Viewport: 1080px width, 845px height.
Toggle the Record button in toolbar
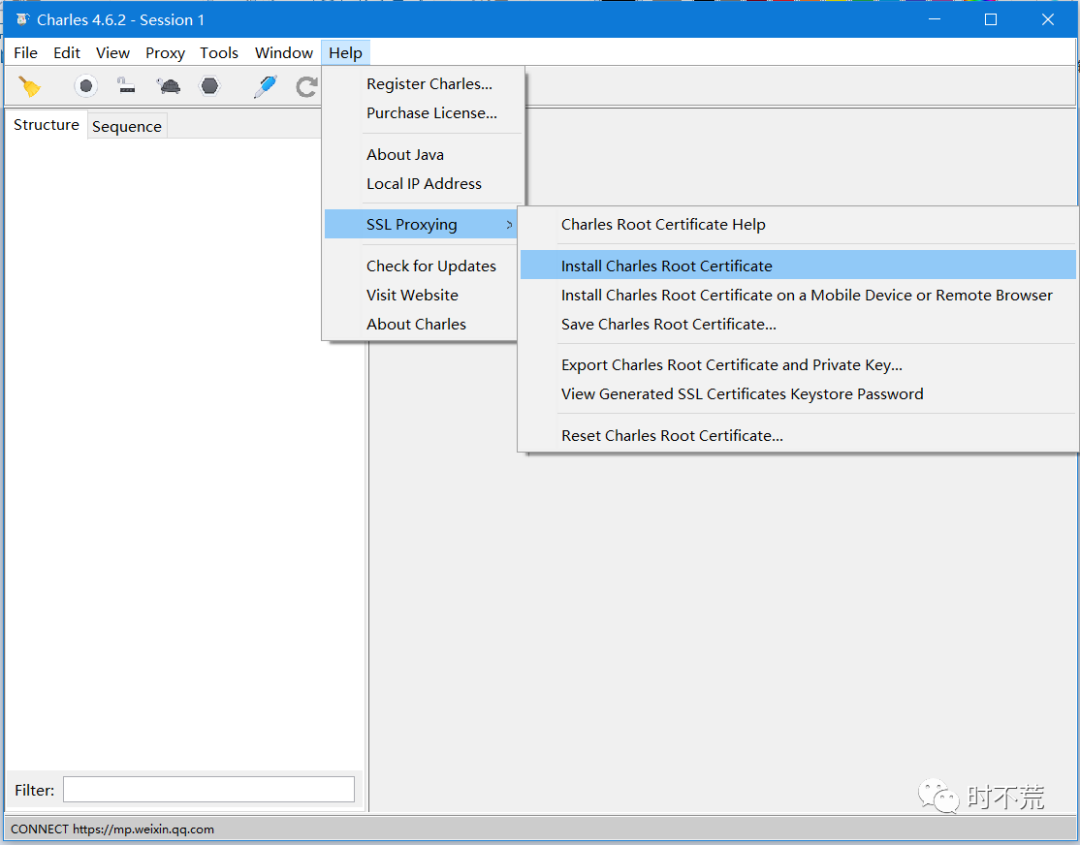(85, 86)
